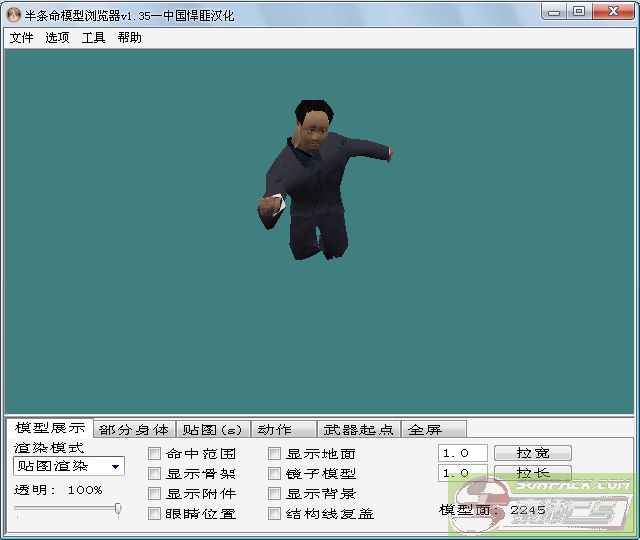Toggle the 显示骨架 checkbox
The height and width of the screenshot is (540, 640).
pyautogui.click(x=155, y=474)
